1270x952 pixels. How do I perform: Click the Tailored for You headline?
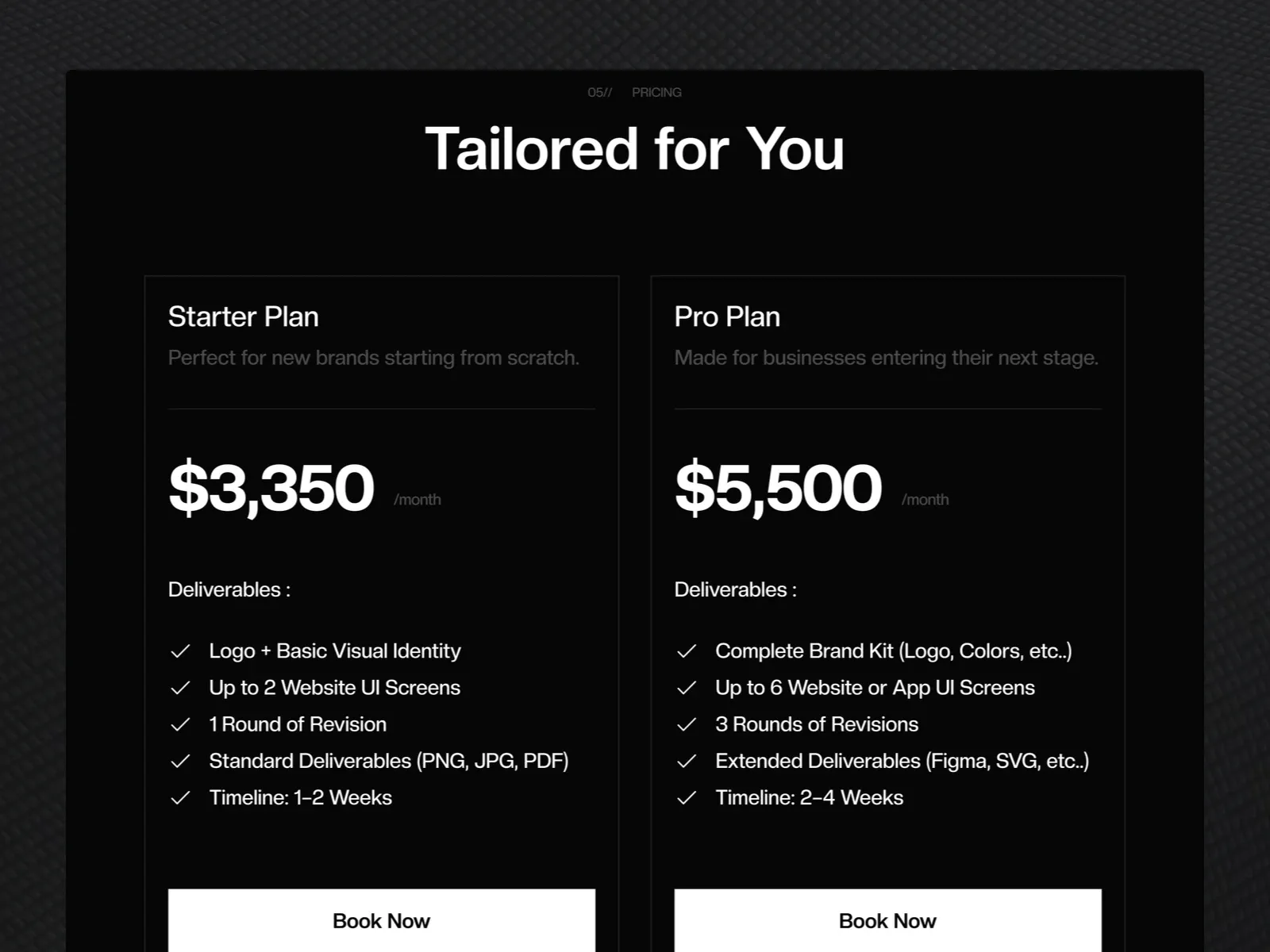(635, 149)
